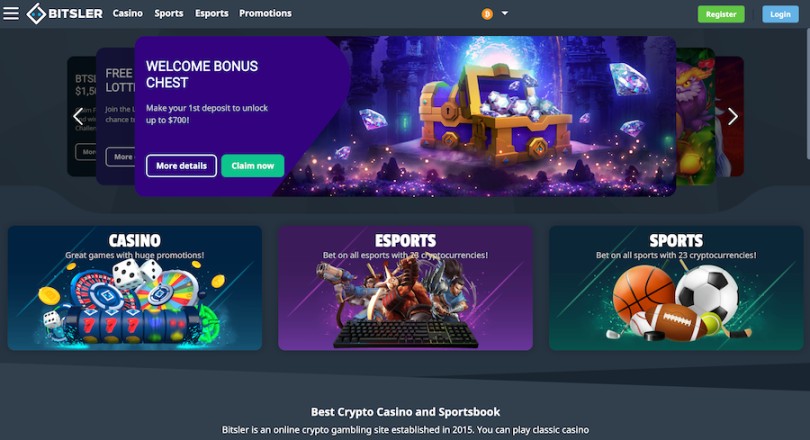Image resolution: width=810 pixels, height=440 pixels.
Task: Claim now the welcome bonus chest
Action: tap(253, 166)
